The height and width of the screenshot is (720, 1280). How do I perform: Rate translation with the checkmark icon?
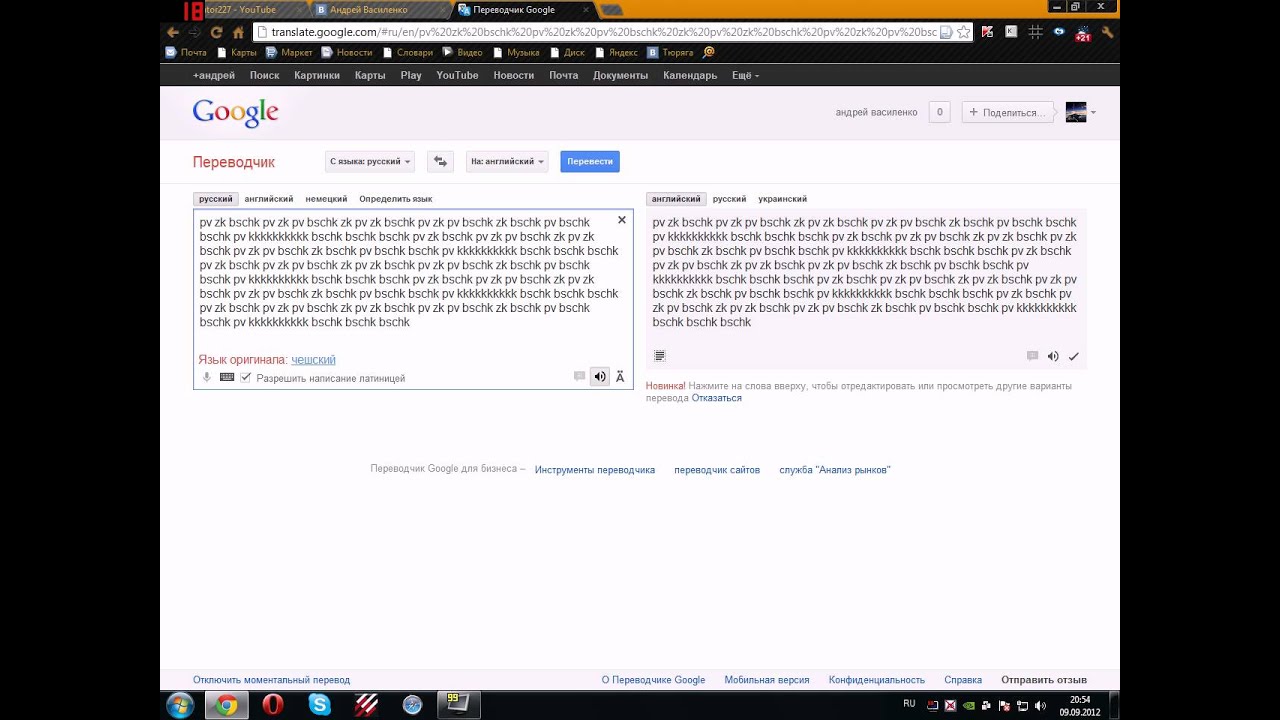click(1074, 356)
